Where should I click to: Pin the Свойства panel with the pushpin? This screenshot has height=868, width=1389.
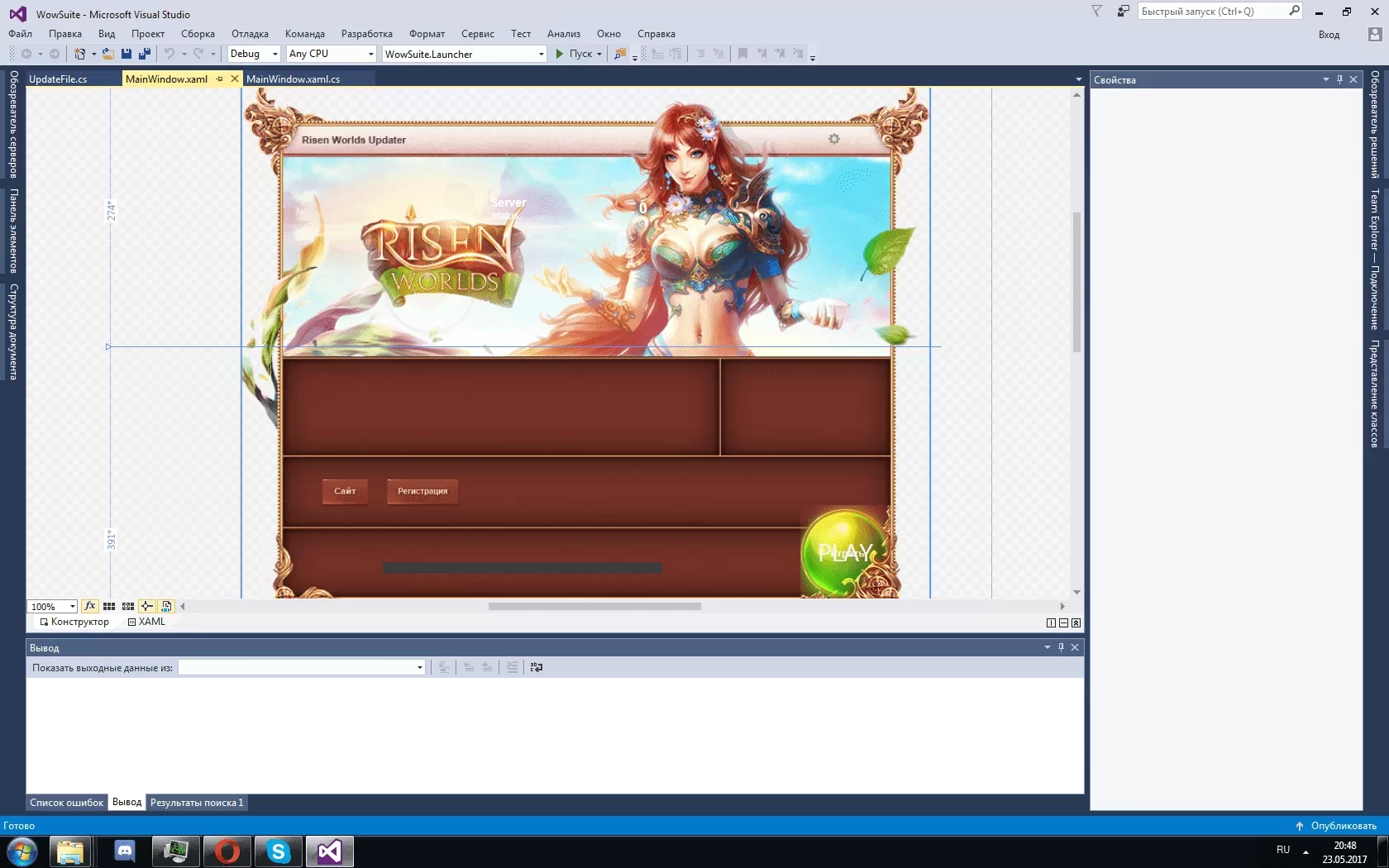point(1339,79)
